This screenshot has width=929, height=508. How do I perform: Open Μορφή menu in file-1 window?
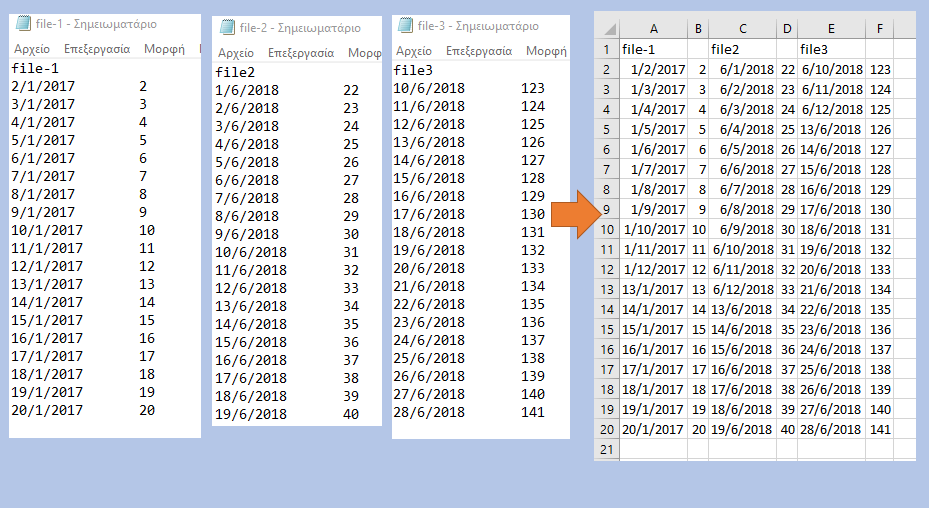pos(164,49)
